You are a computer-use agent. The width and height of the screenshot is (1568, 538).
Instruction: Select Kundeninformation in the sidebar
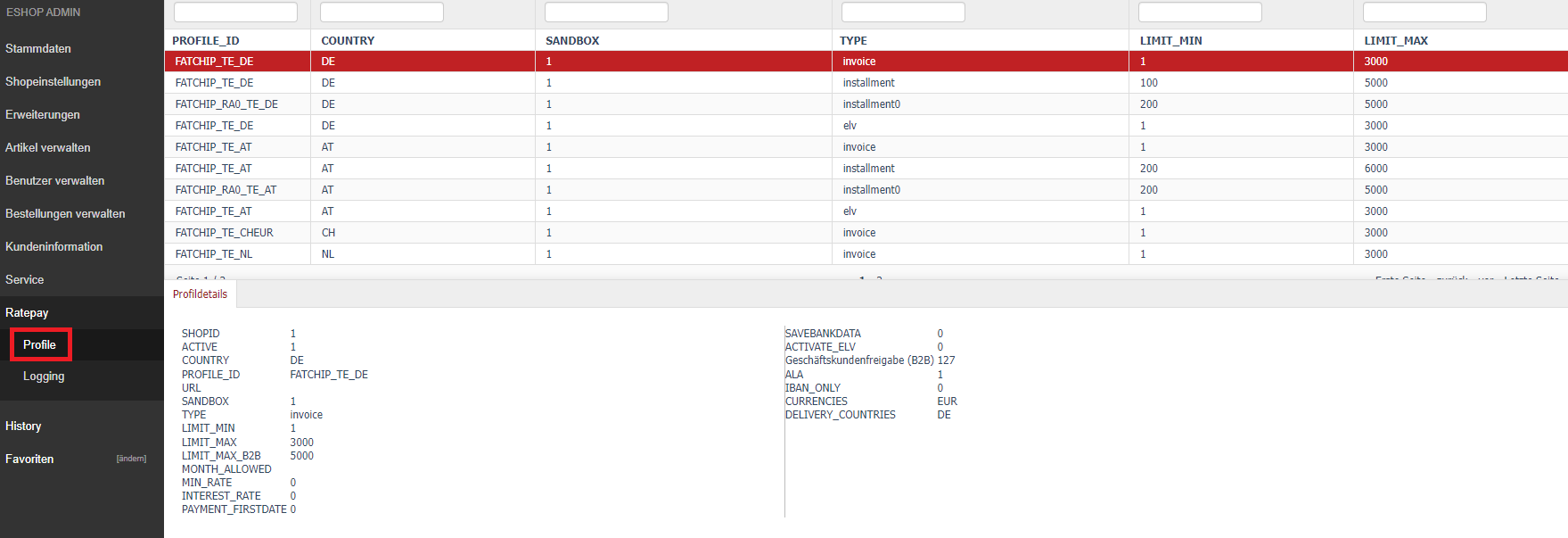tap(54, 247)
